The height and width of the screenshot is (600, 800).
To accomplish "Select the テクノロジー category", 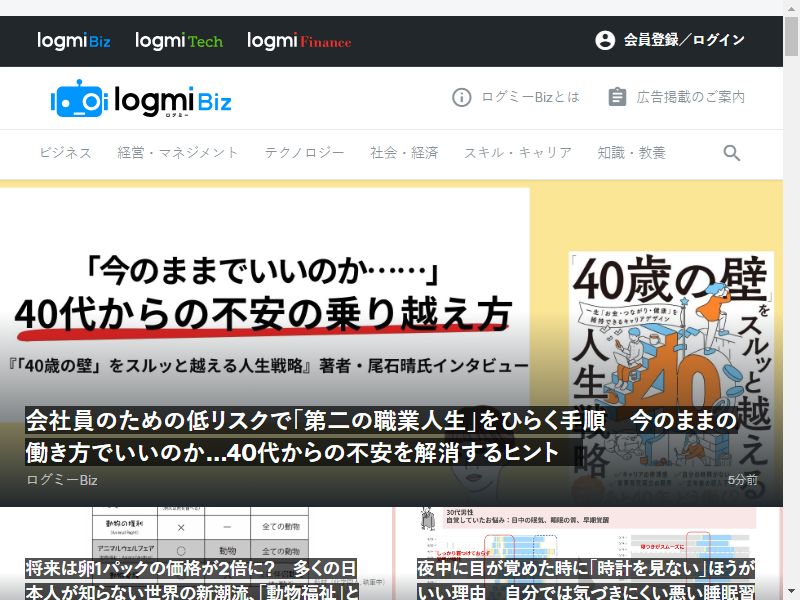I will (304, 153).
